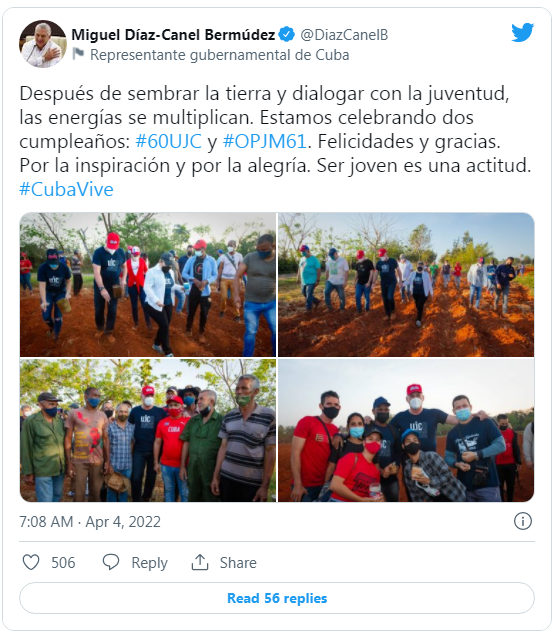The height and width of the screenshot is (641, 557).
Task: Click the speech bubble reply icon
Action: point(111,563)
